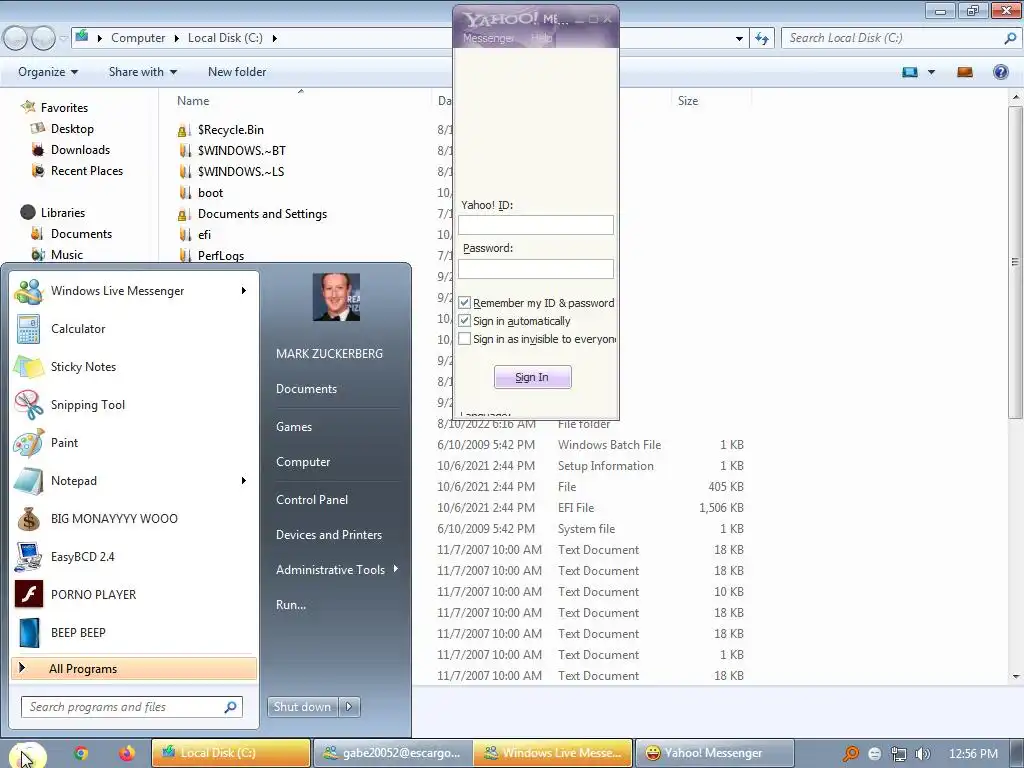This screenshot has width=1024, height=768.
Task: Open the volume speaker tray icon
Action: click(x=922, y=754)
